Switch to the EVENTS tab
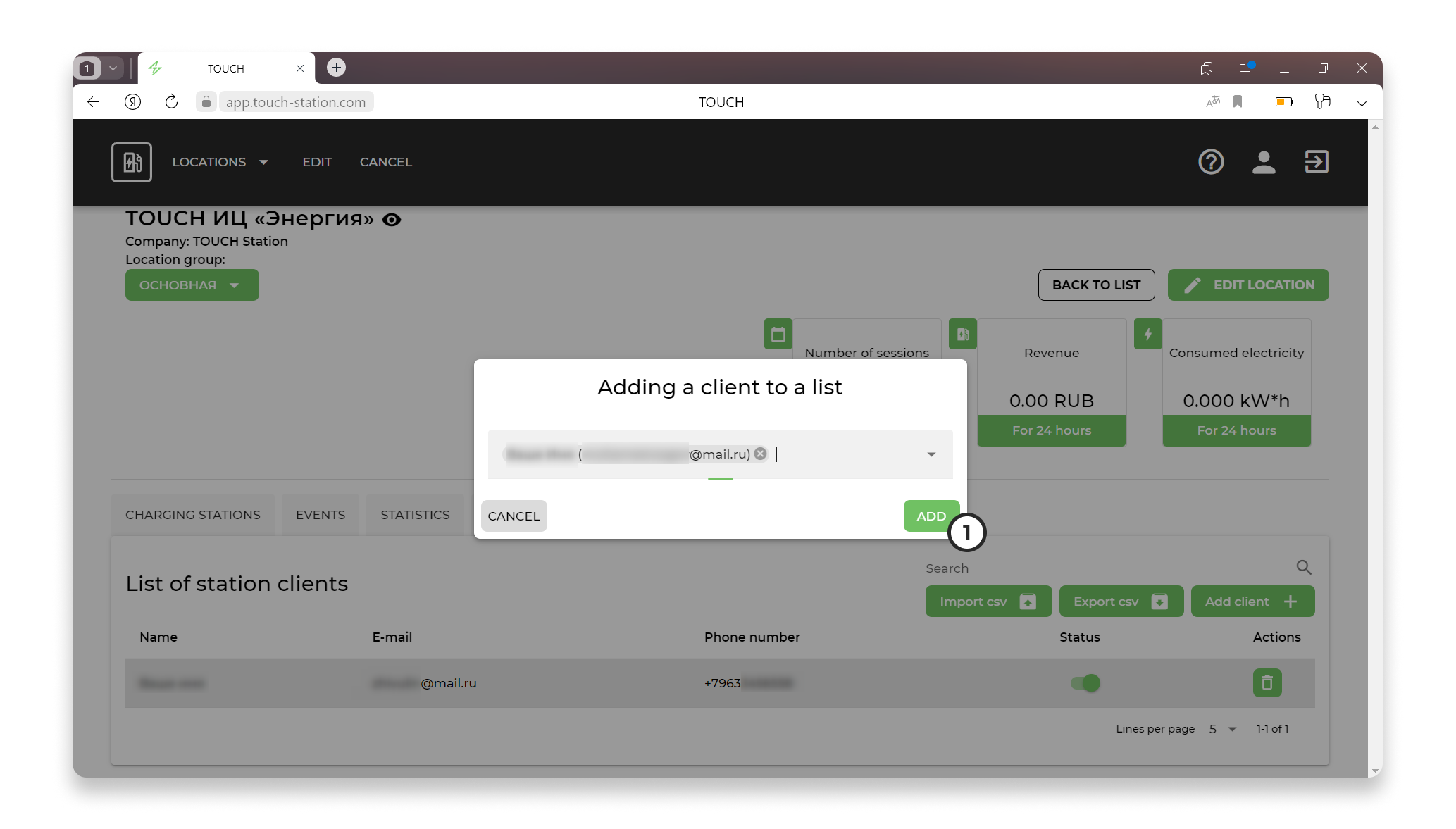 coord(321,515)
